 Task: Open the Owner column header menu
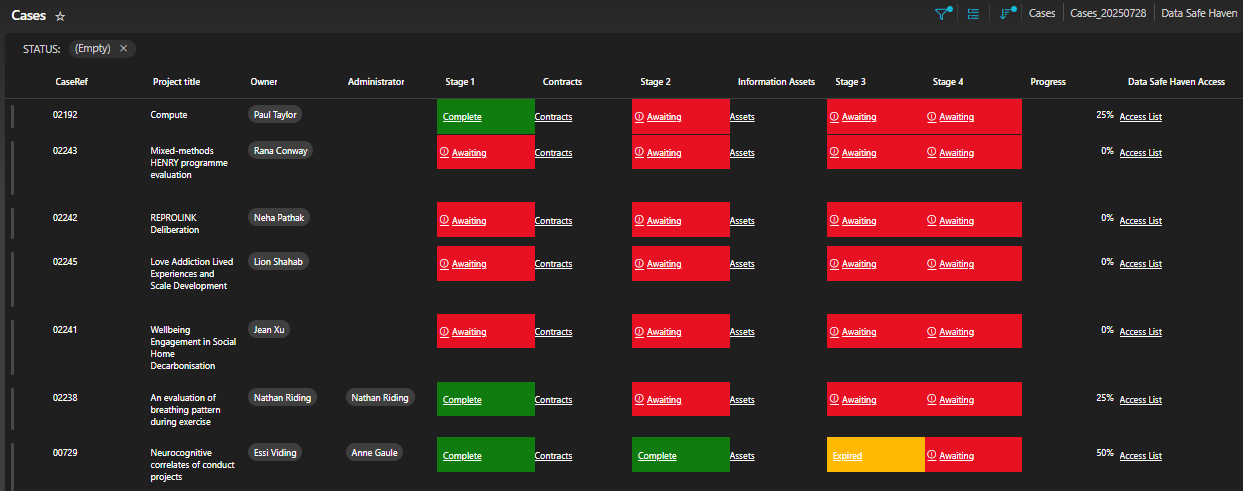264,82
